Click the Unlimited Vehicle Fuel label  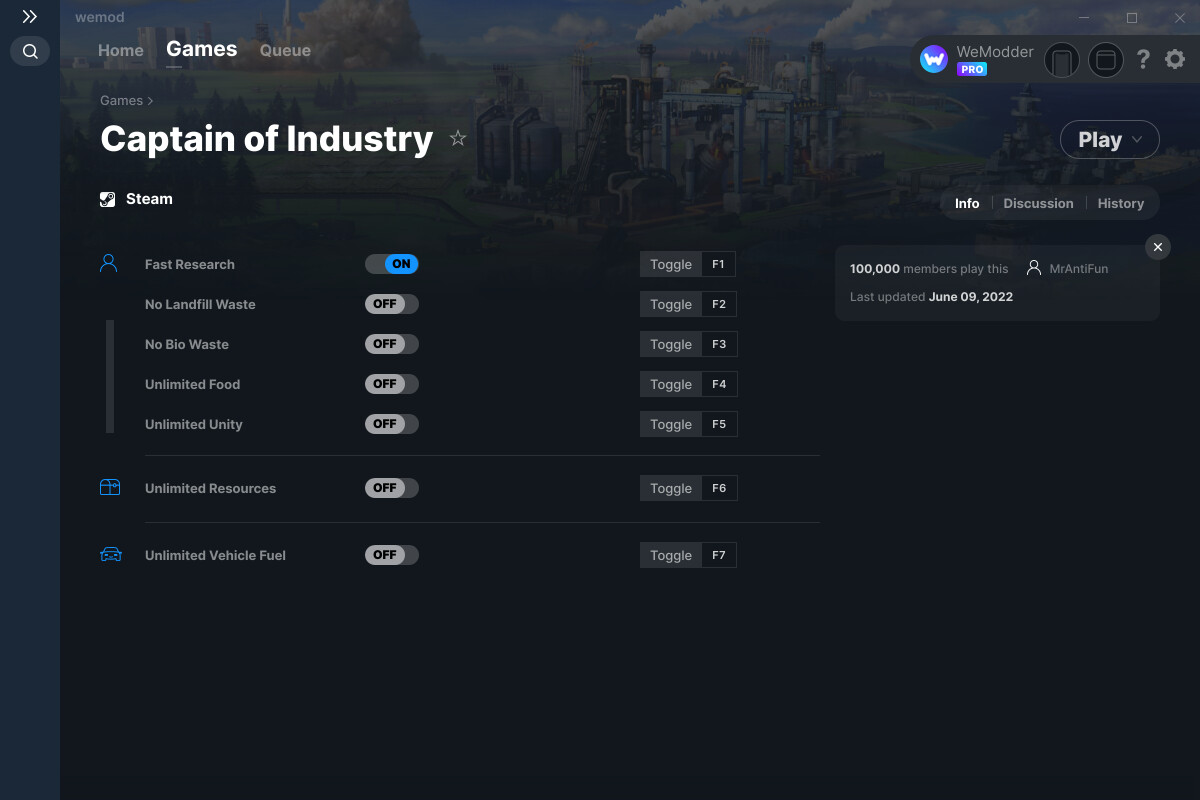(x=215, y=555)
